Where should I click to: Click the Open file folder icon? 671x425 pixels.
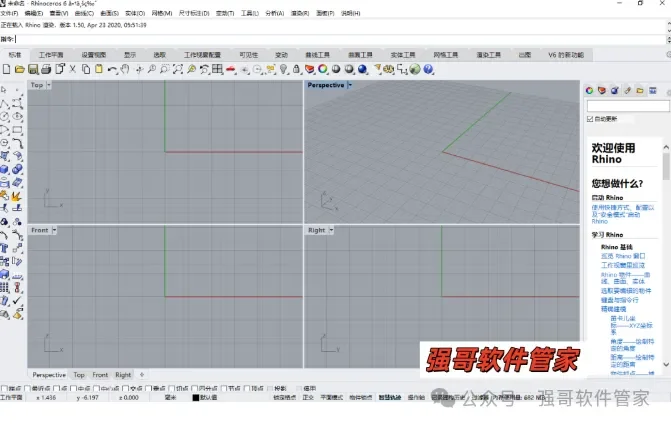point(20,69)
